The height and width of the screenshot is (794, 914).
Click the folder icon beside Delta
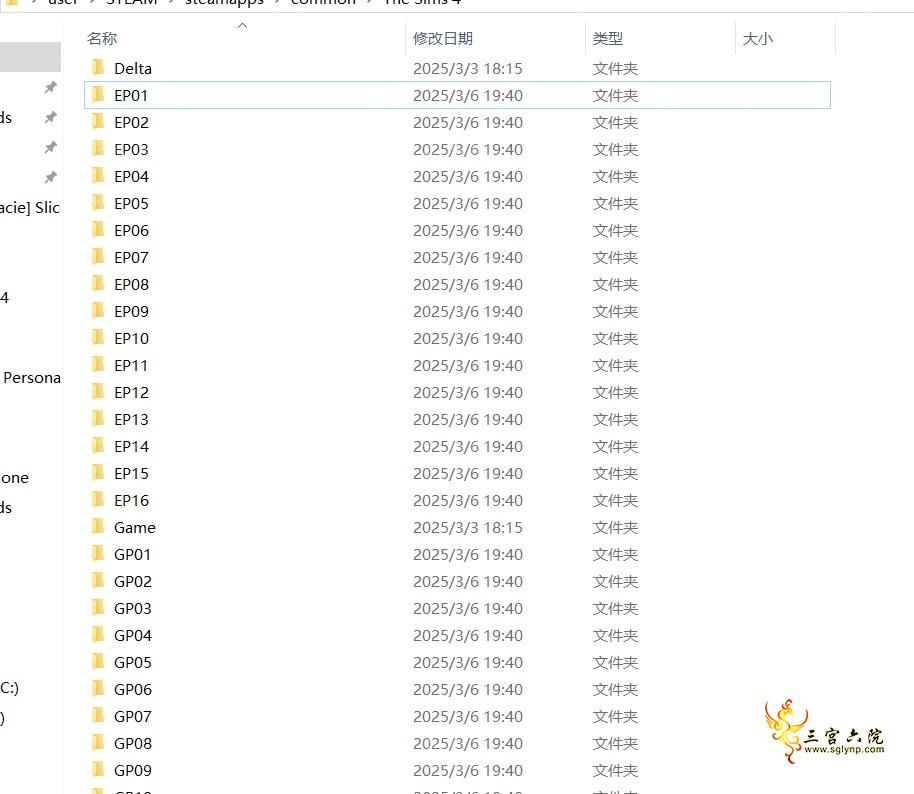(x=98, y=68)
